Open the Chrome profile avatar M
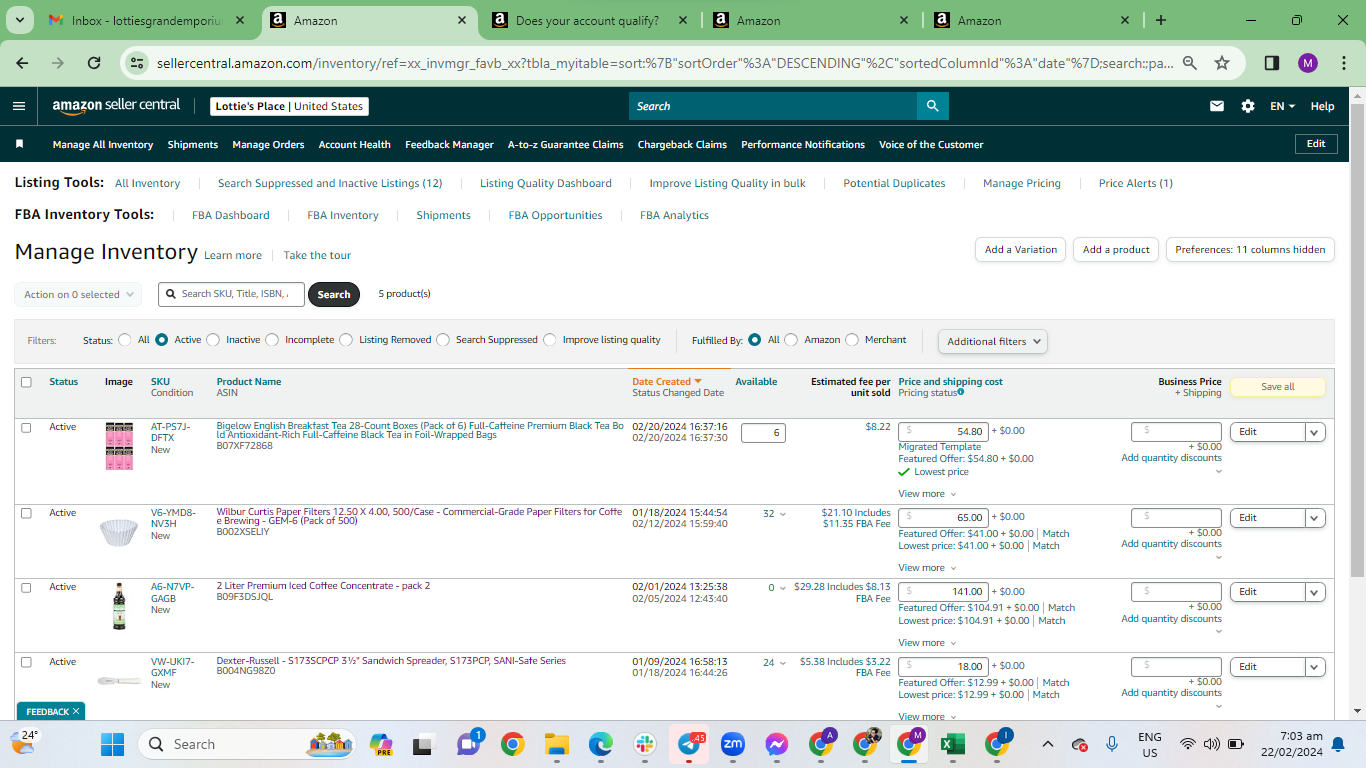The image size is (1366, 768). [x=1308, y=63]
